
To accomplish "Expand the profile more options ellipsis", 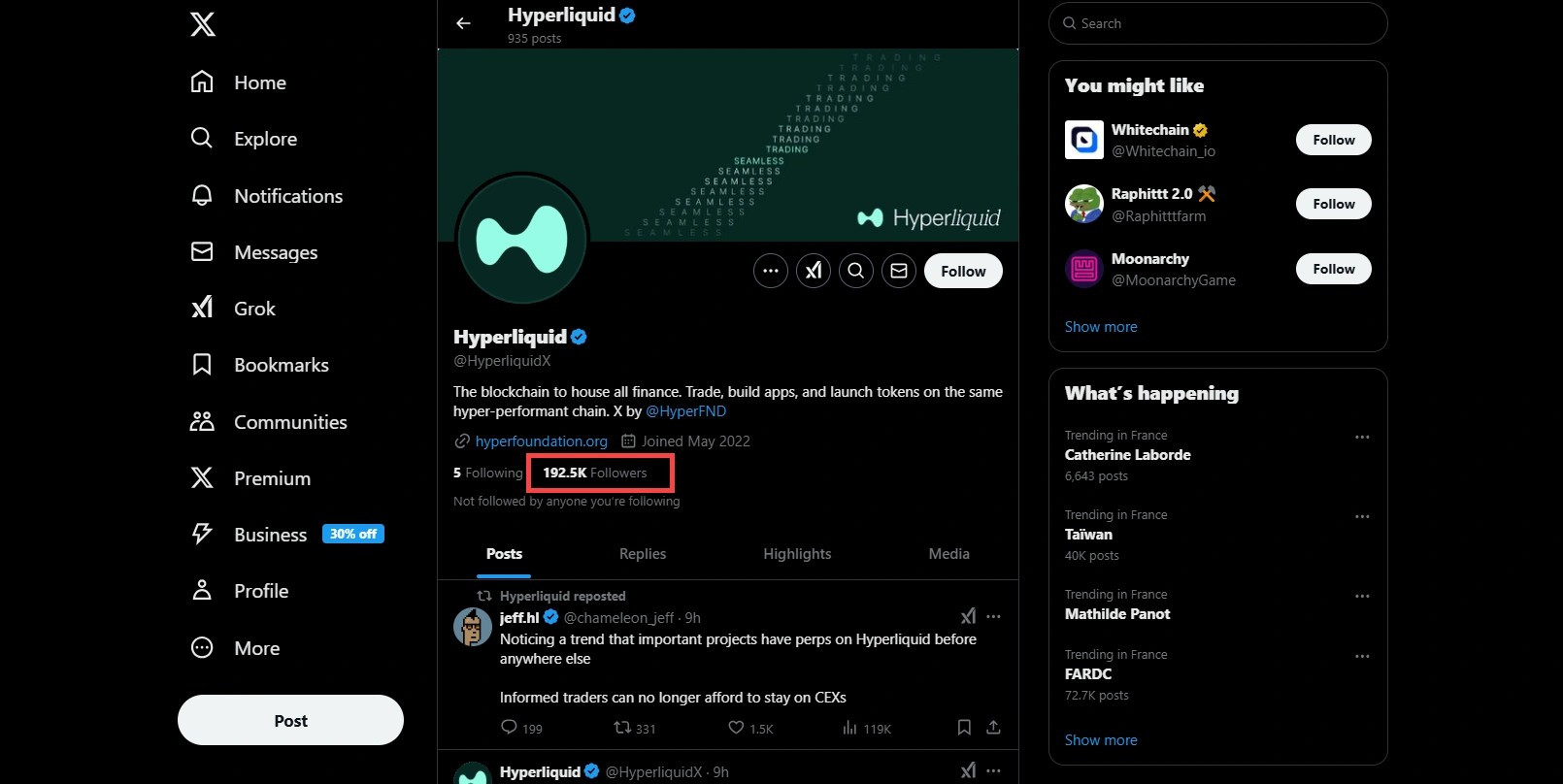I will click(x=771, y=271).
